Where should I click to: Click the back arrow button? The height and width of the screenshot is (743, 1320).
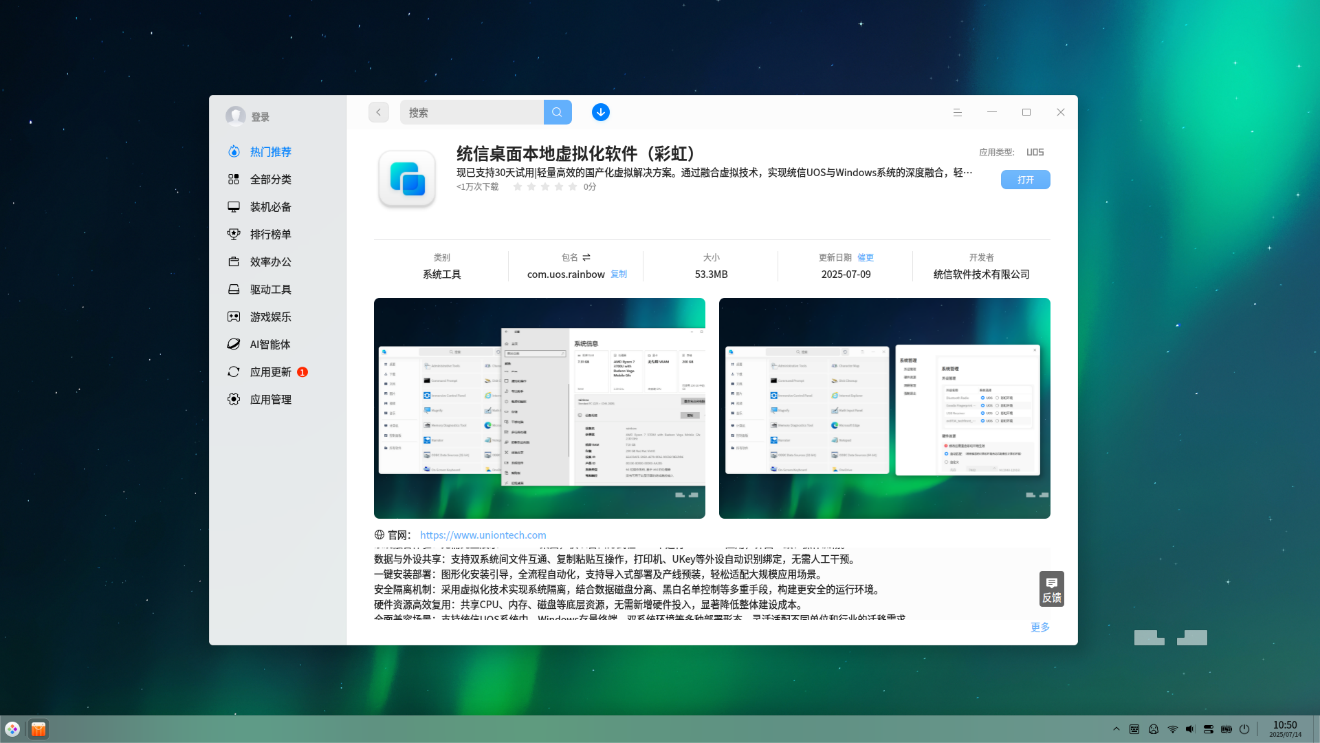[x=378, y=112]
